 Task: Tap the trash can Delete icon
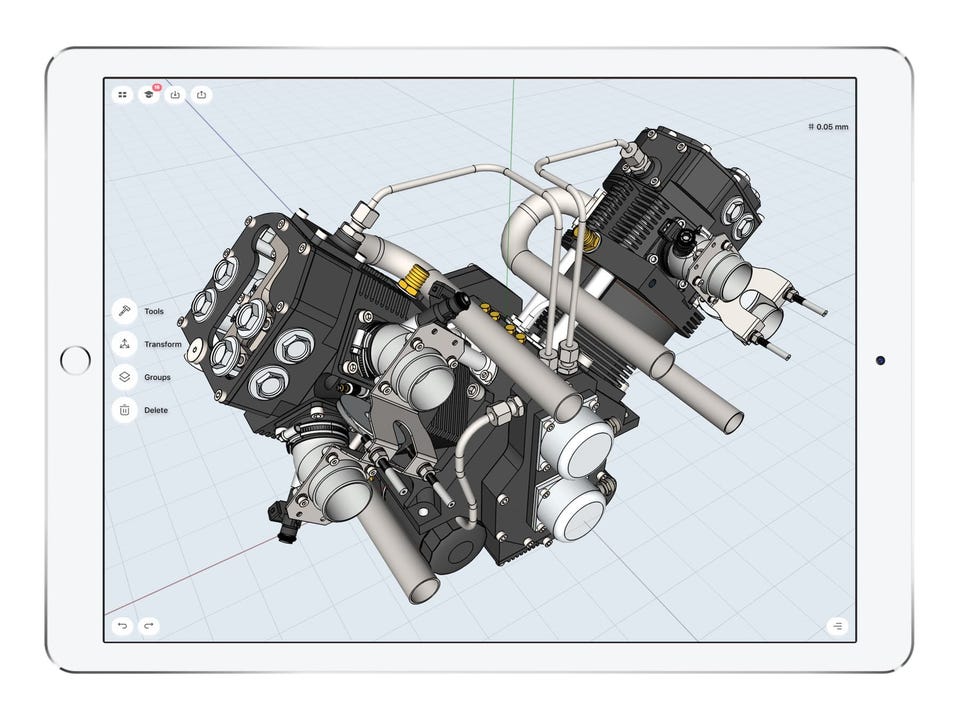(124, 410)
